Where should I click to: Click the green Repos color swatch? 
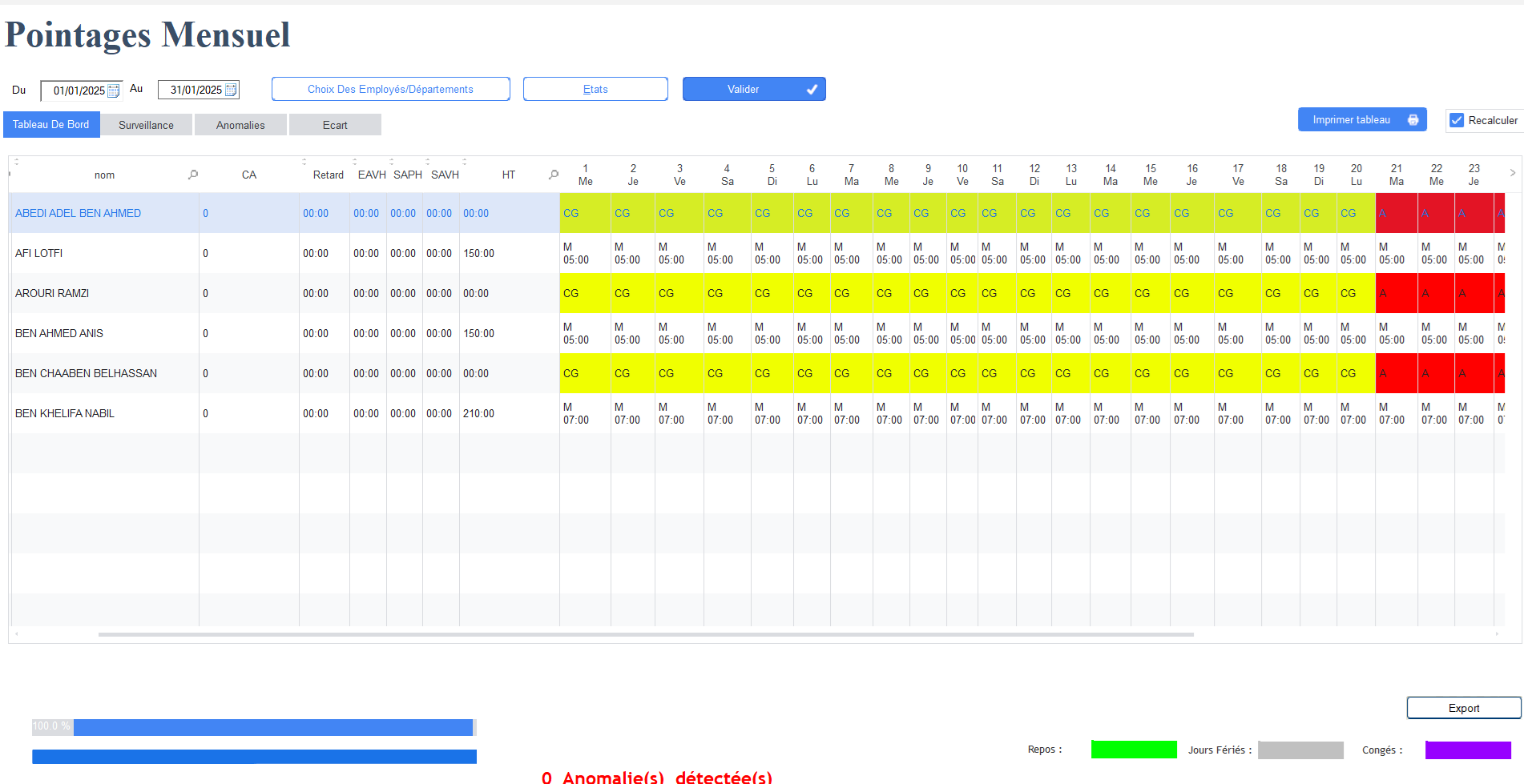point(1134,750)
